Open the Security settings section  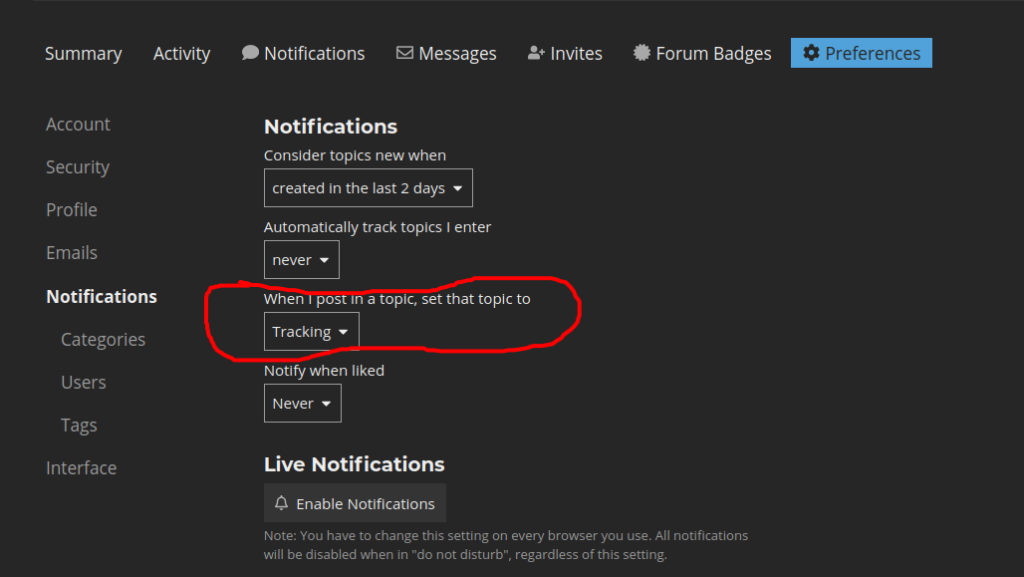(77, 167)
